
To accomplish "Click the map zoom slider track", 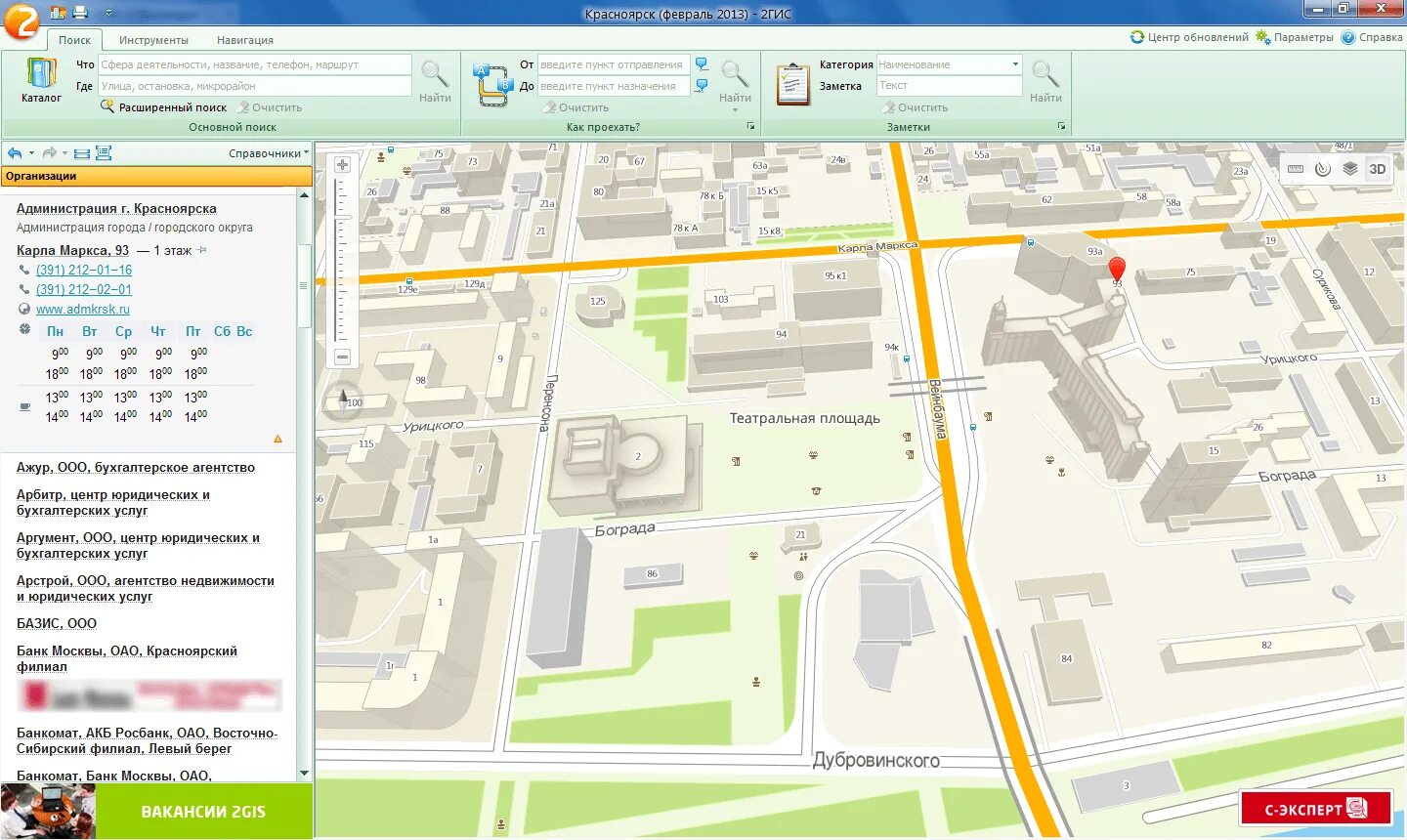I will click(x=342, y=261).
